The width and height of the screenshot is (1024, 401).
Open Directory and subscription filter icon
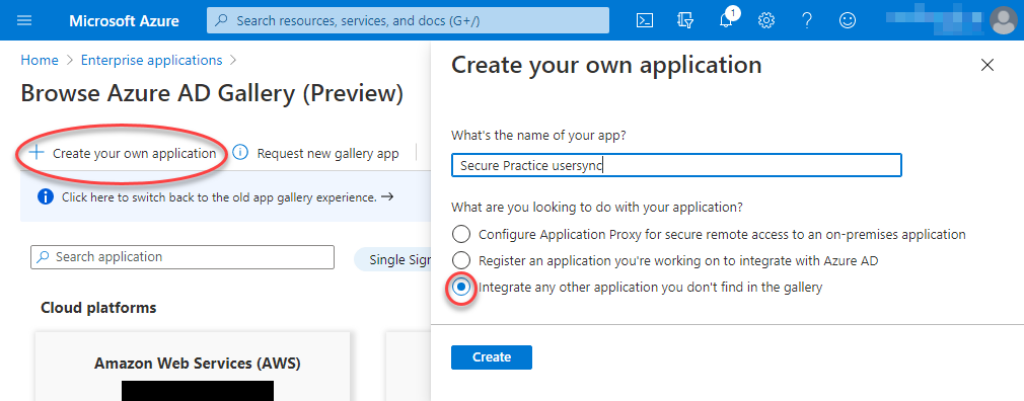tap(686, 20)
